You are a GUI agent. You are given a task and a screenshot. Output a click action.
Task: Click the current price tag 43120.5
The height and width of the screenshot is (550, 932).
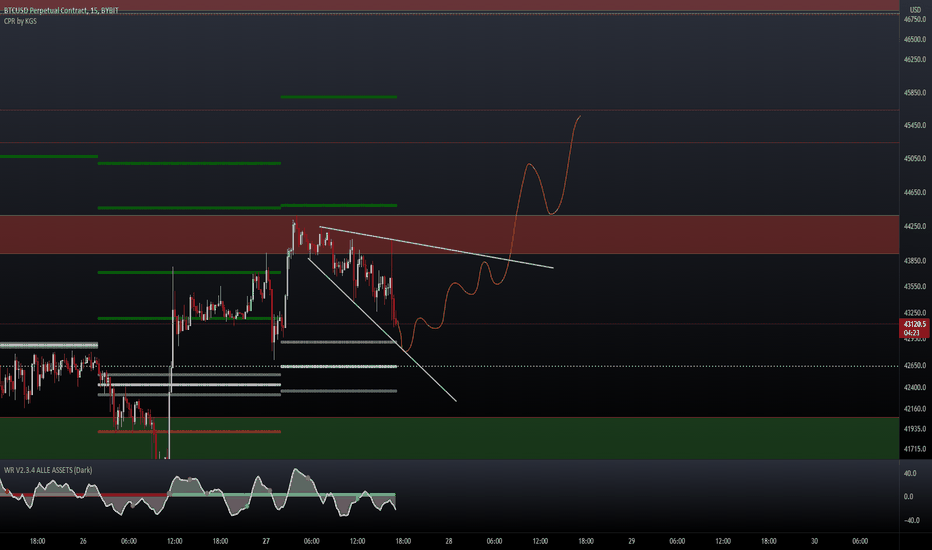[915, 328]
